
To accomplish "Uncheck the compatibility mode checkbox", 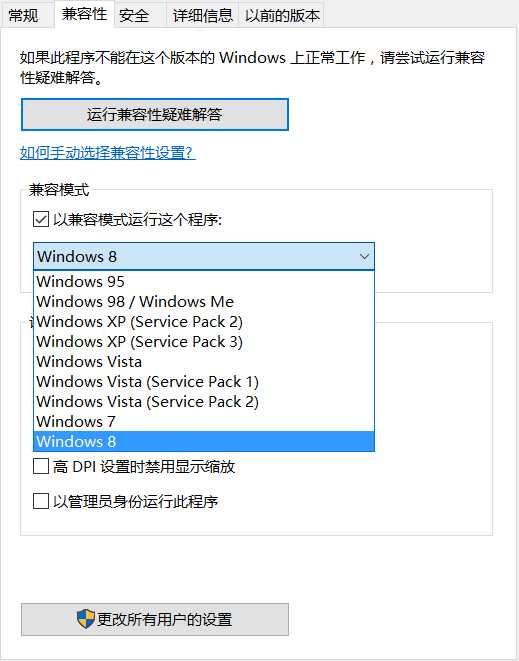I will pos(41,219).
